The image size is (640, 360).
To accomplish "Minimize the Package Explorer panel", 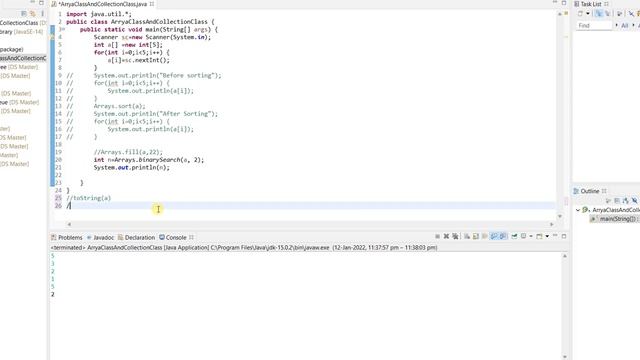I will (33, 2).
